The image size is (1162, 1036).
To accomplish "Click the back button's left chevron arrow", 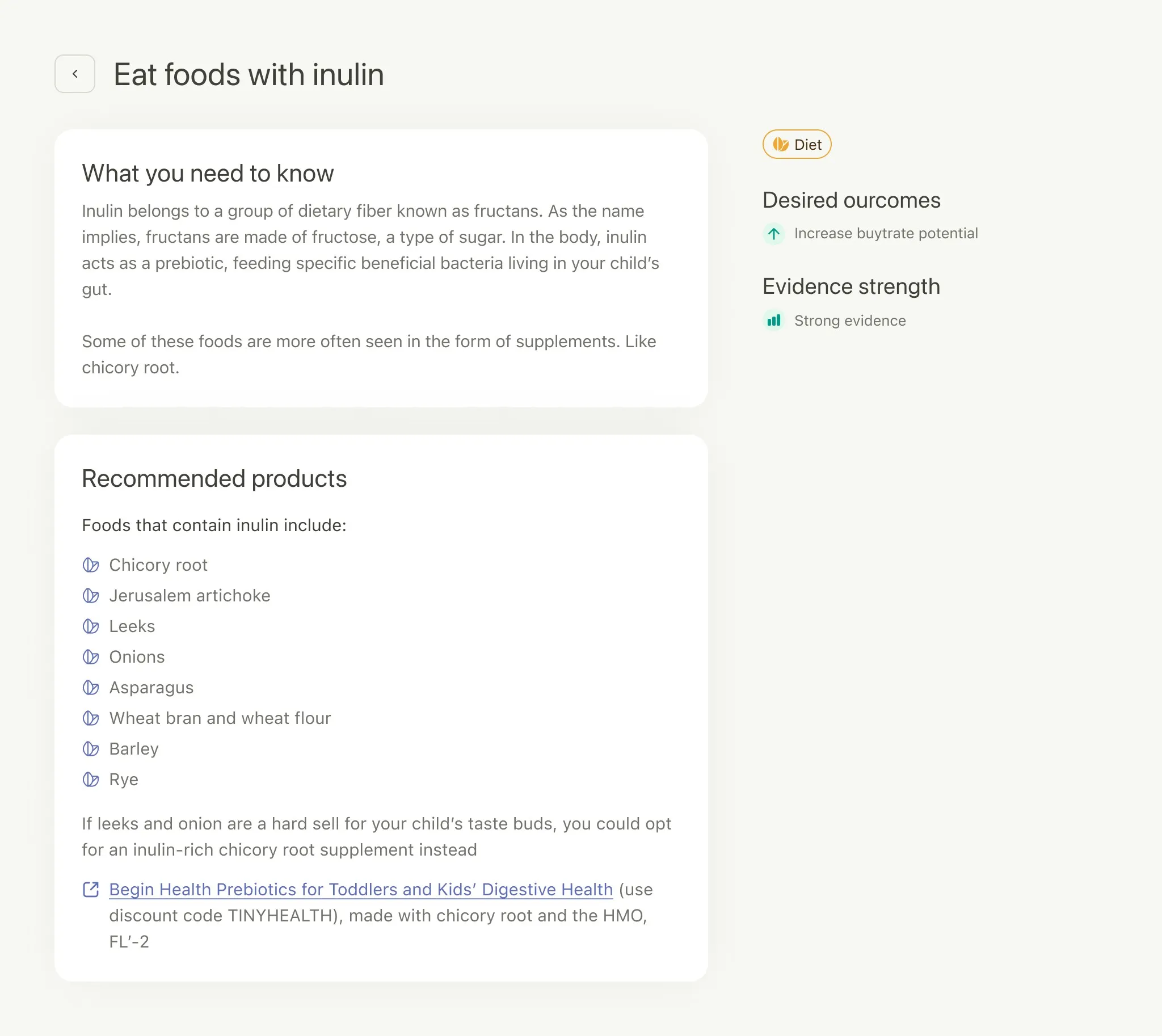I will coord(74,73).
